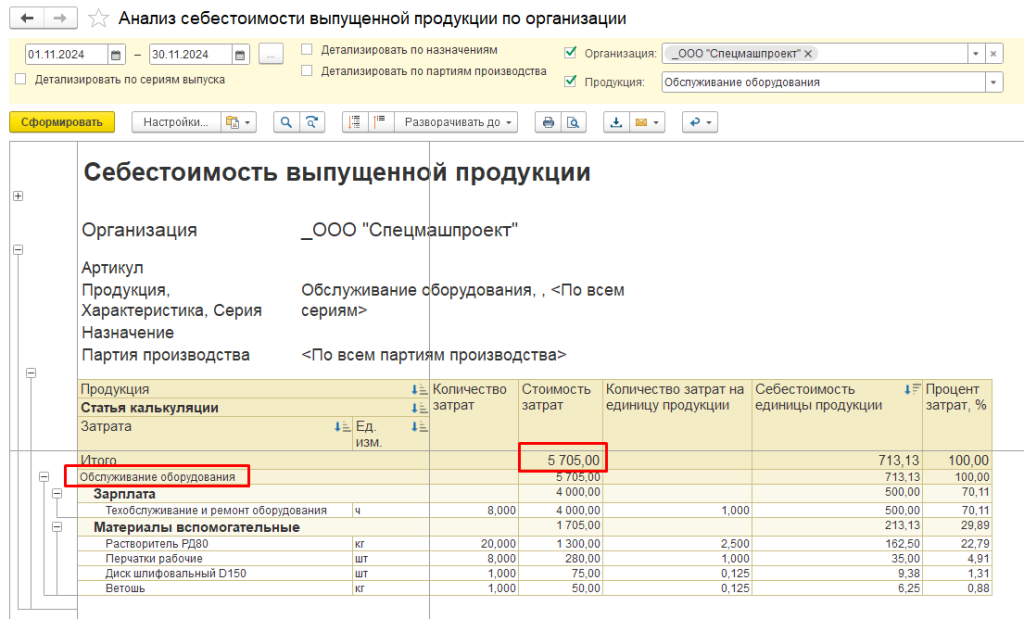Image resolution: width=1024 pixels, height=619 pixels.
Task: Send report by email envelope icon
Action: pos(641,122)
